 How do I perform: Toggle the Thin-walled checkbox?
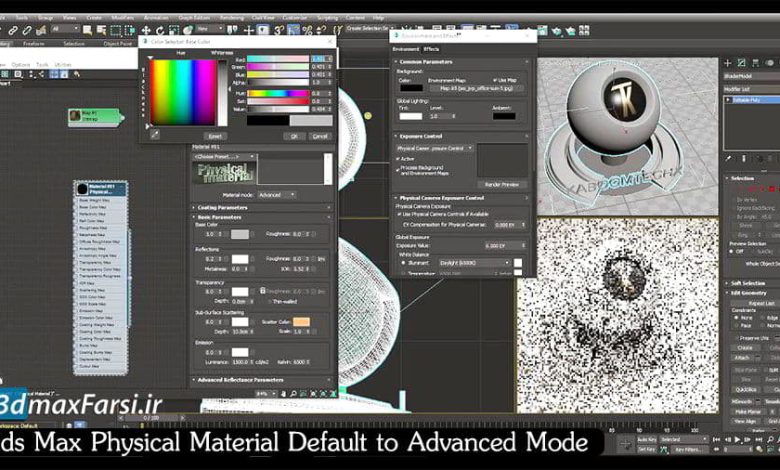tap(270, 301)
